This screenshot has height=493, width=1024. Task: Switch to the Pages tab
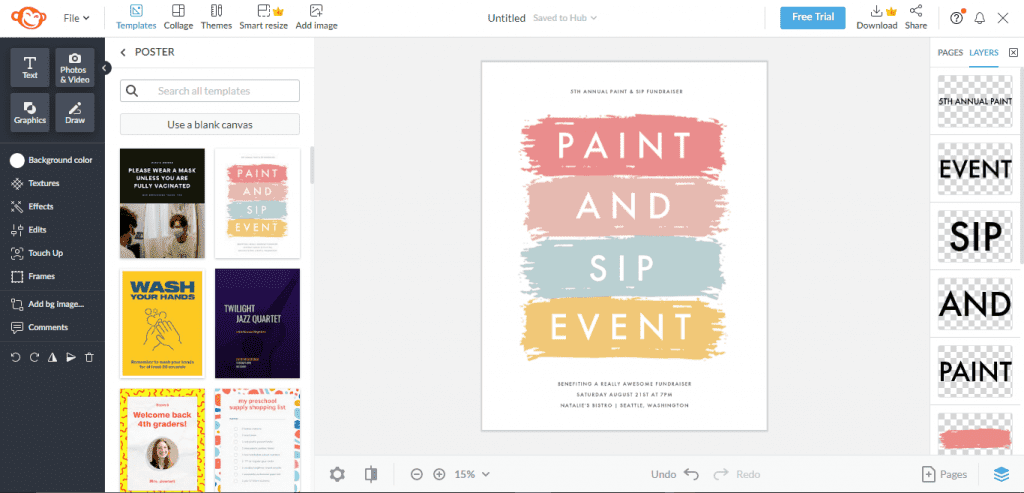tap(949, 52)
